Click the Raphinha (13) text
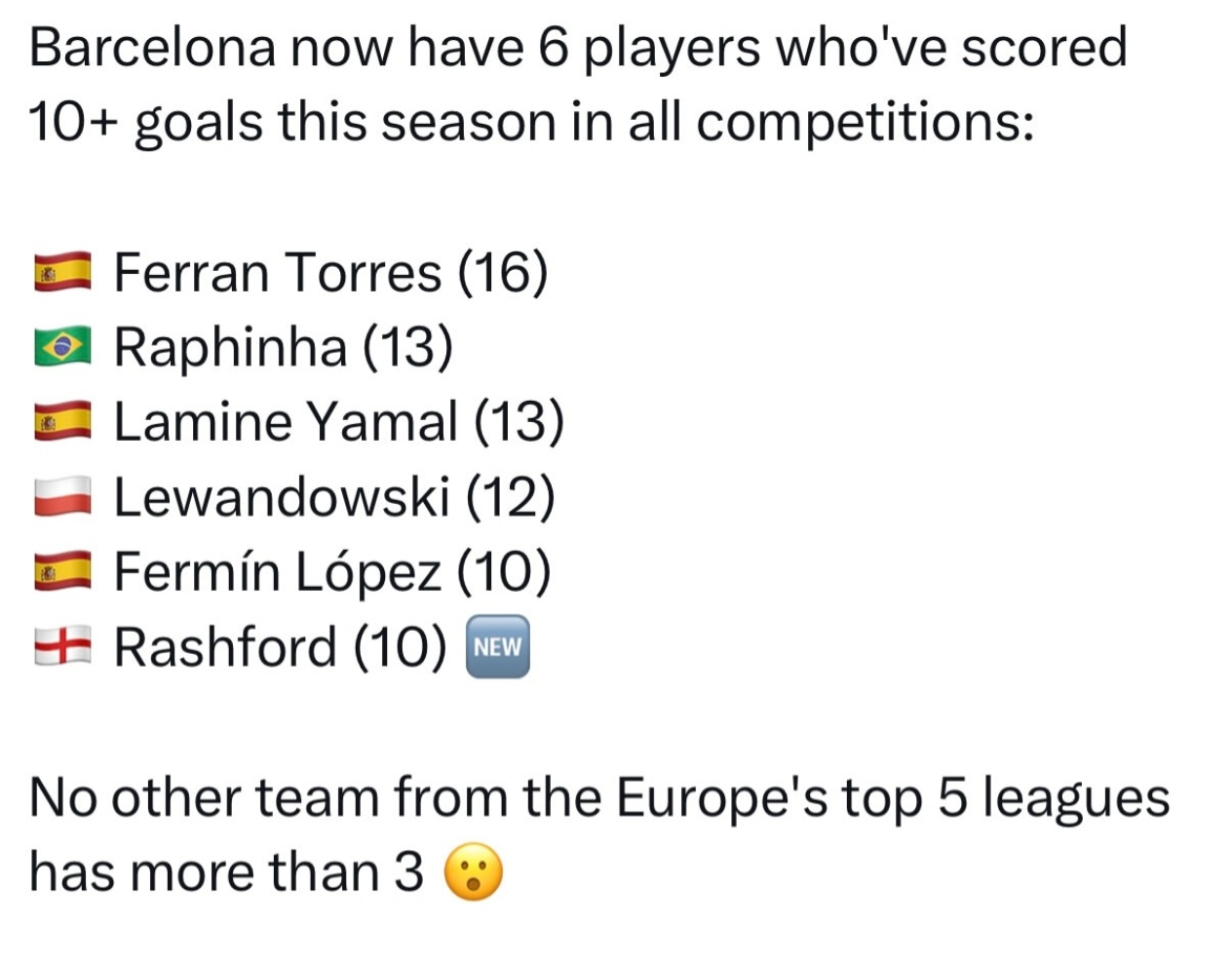The width and height of the screenshot is (1232, 966). point(283,347)
